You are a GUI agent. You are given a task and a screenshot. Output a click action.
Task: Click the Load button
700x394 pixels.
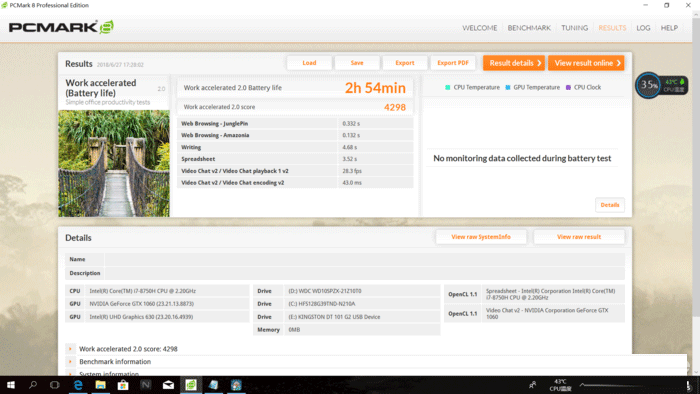coord(309,63)
